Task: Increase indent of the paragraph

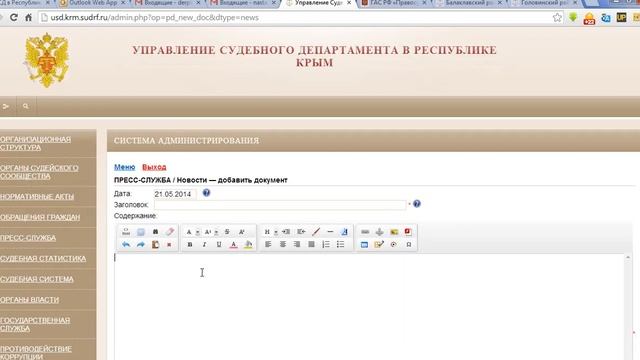Action: point(286,232)
